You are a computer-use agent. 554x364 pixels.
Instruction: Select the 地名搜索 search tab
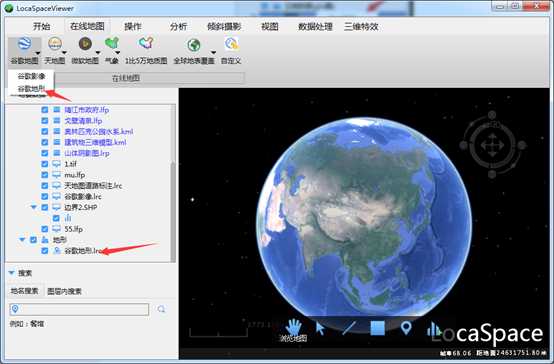coord(24,291)
